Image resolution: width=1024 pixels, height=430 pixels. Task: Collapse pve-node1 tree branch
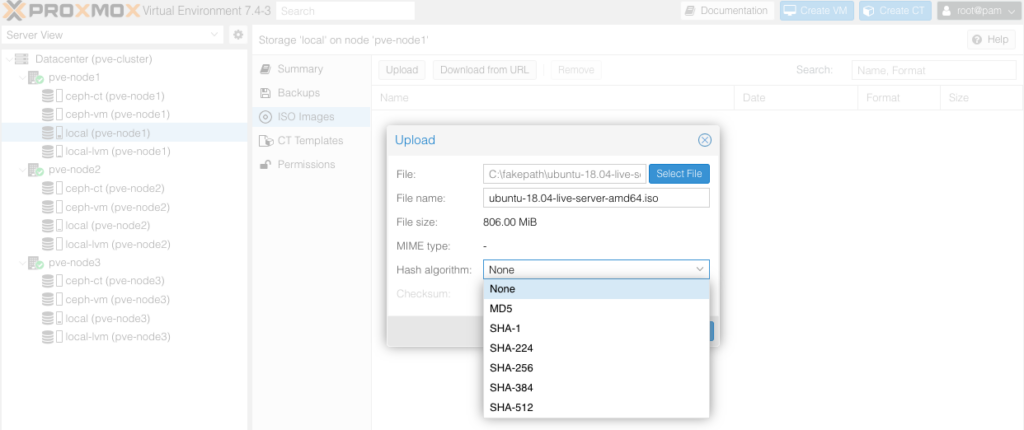(x=21, y=77)
